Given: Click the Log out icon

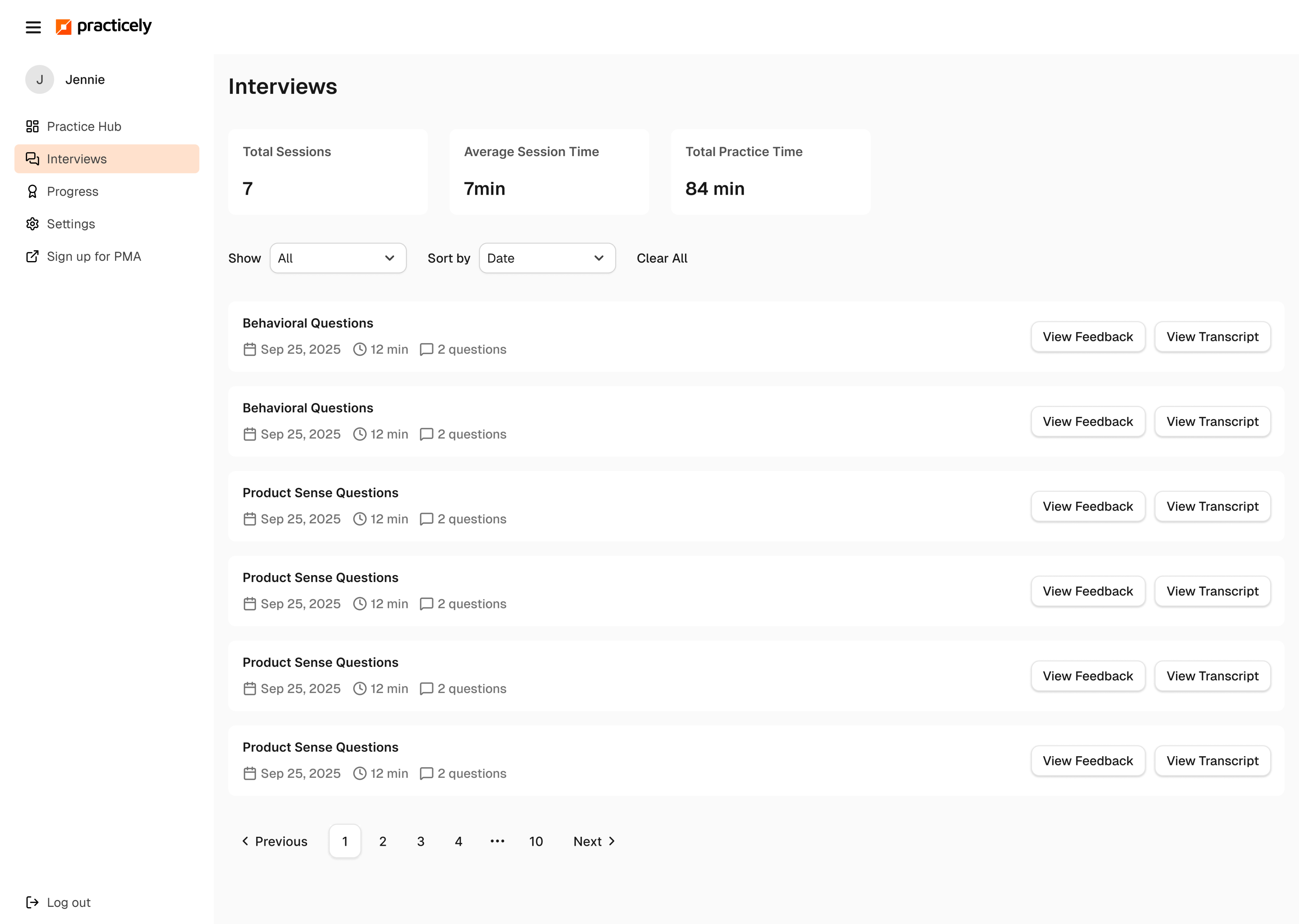Looking at the screenshot, I should (32, 902).
